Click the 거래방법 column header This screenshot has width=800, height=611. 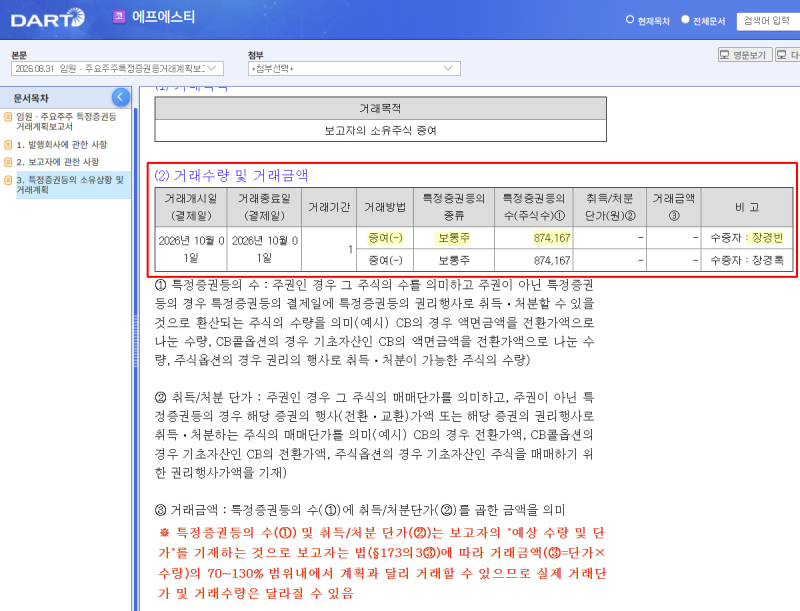point(385,207)
